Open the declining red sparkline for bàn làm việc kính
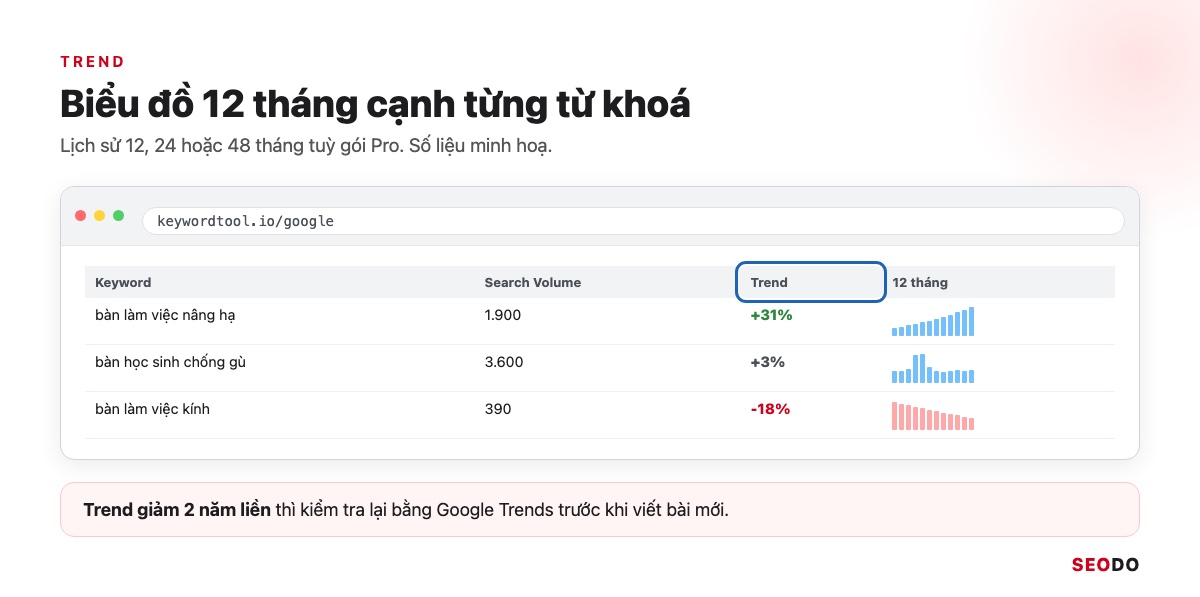The image size is (1200, 597). click(x=933, y=415)
